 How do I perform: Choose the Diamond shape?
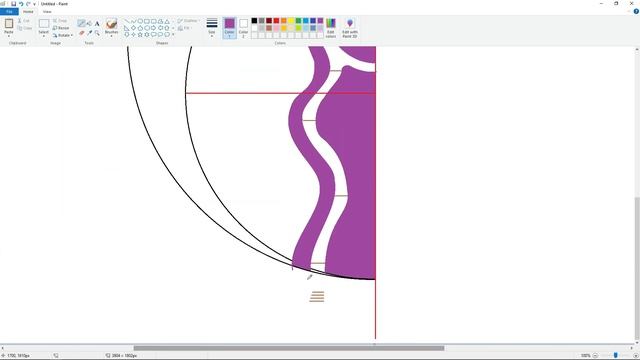click(133, 28)
